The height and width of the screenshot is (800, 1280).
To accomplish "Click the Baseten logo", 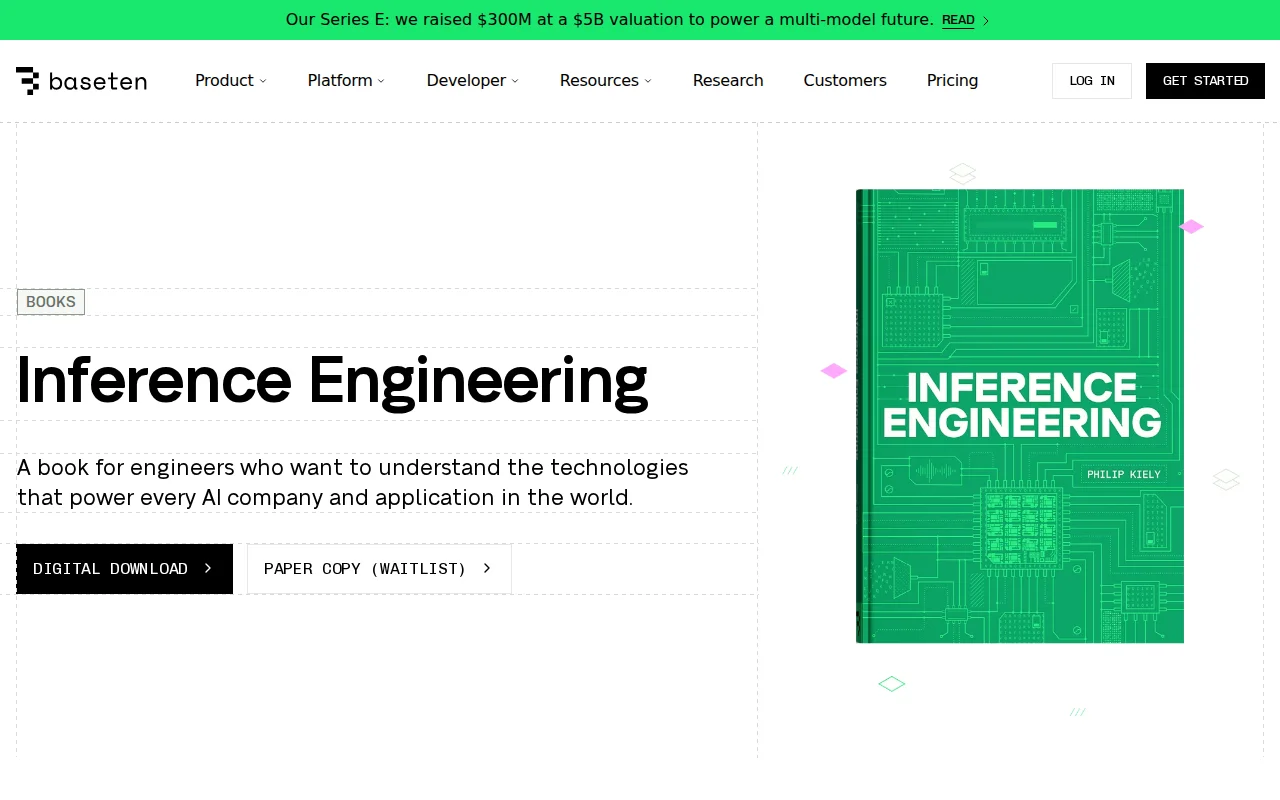I will [x=81, y=81].
